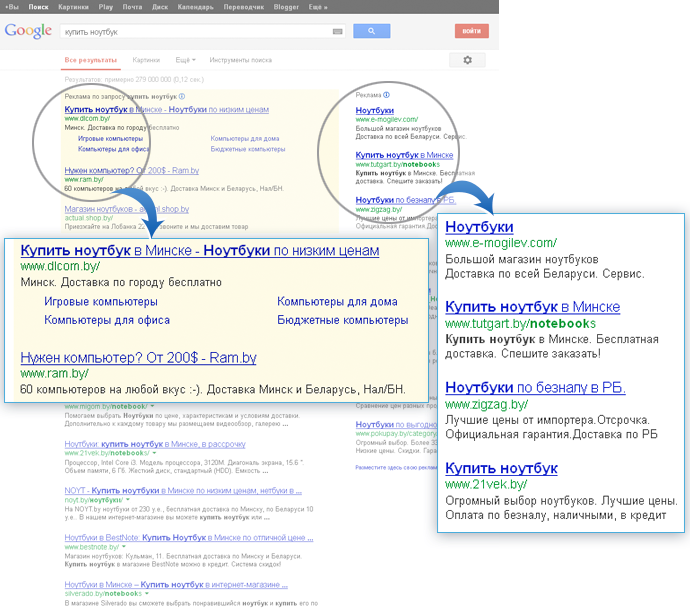Click the green URL 'silverado.by/notebooks'
The height and width of the screenshot is (608, 690).
[103, 593]
